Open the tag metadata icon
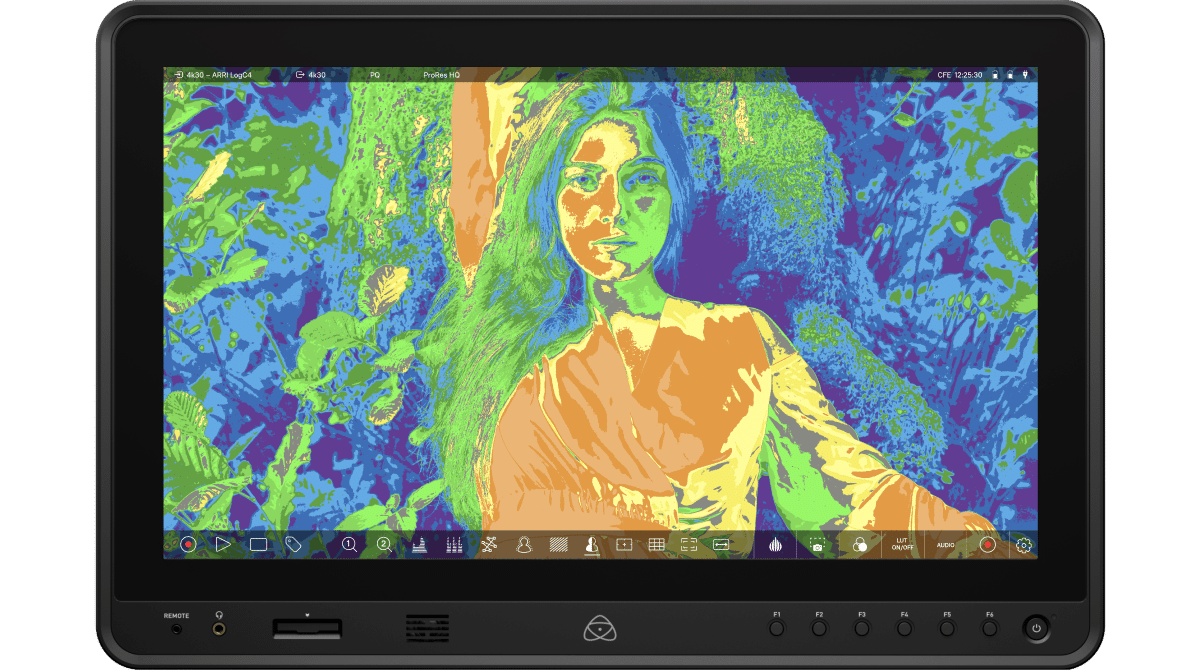The height and width of the screenshot is (670, 1200). [293, 545]
